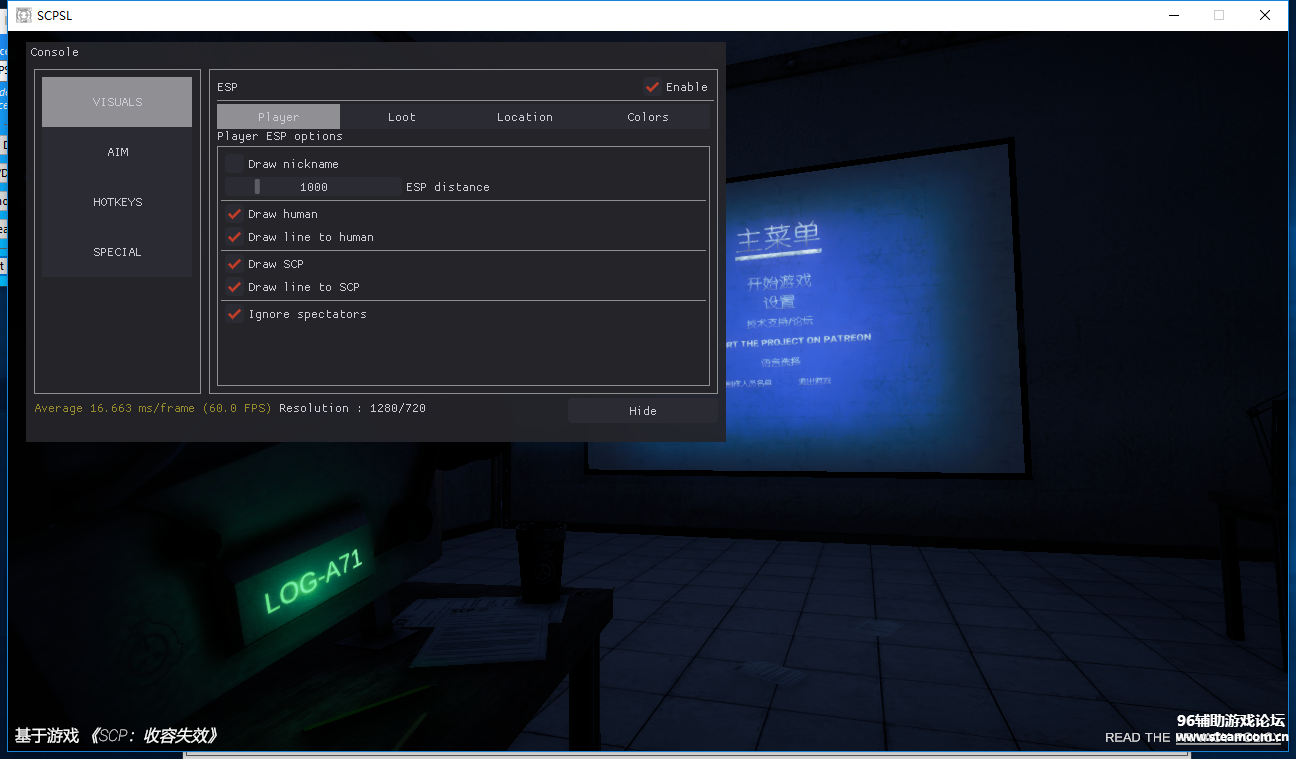Viewport: 1296px width, 759px height.
Task: Maximize the SCPSL window
Action: click(1219, 15)
